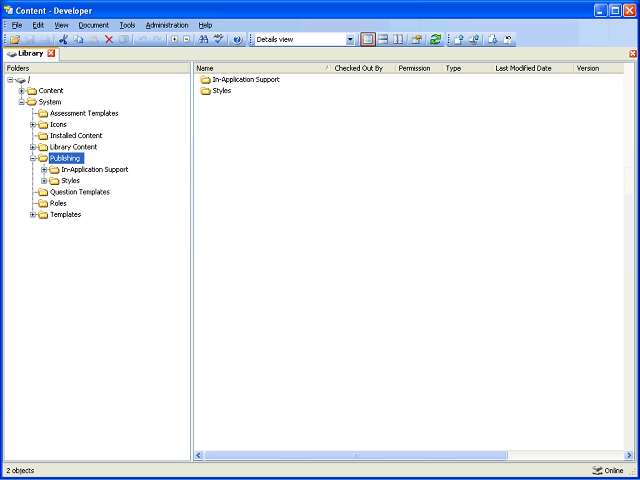640x480 pixels.
Task: Click the Check Out document icon
Action: tap(493, 40)
